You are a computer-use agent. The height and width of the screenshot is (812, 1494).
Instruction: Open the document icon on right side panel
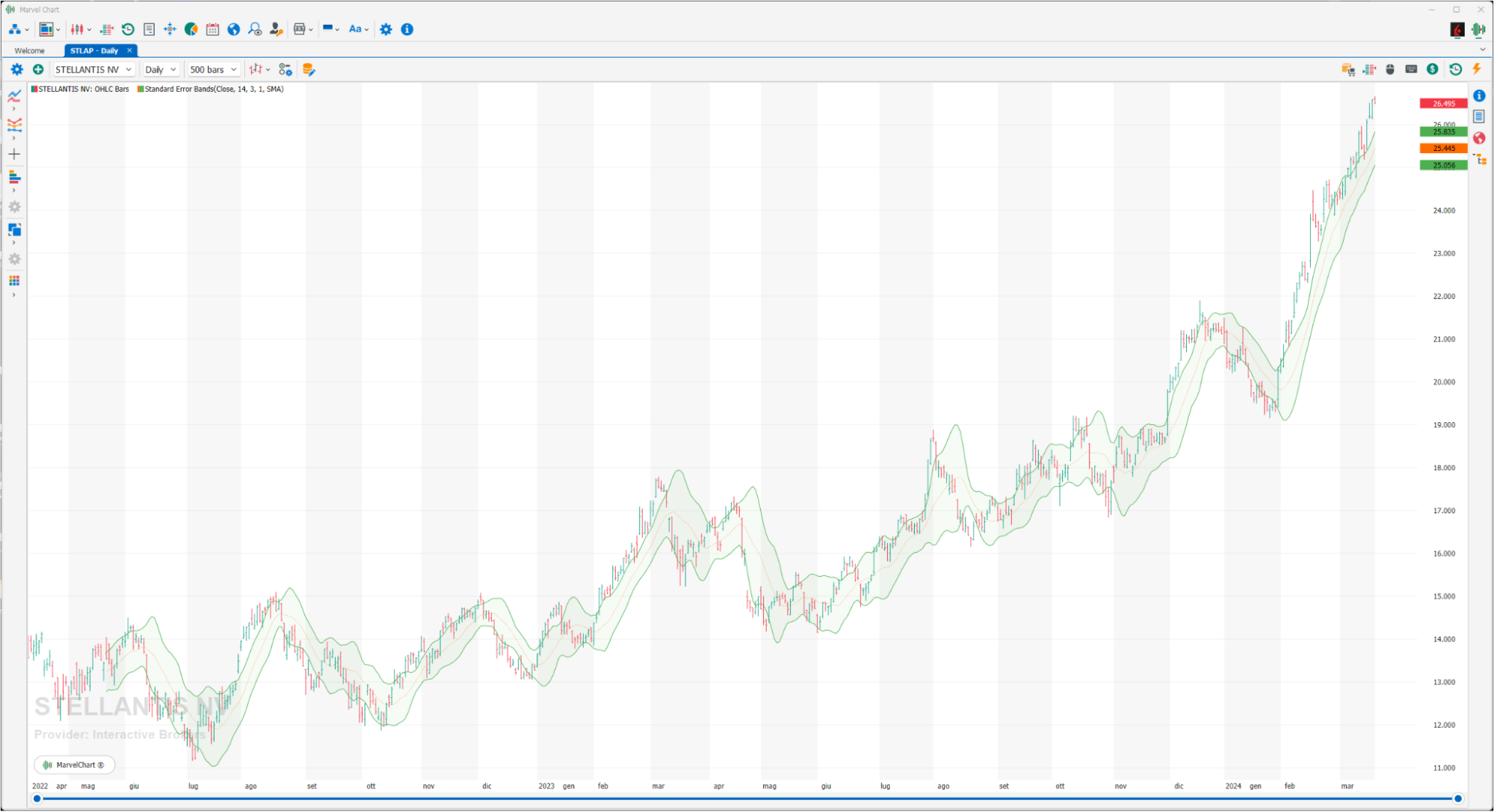1479,117
